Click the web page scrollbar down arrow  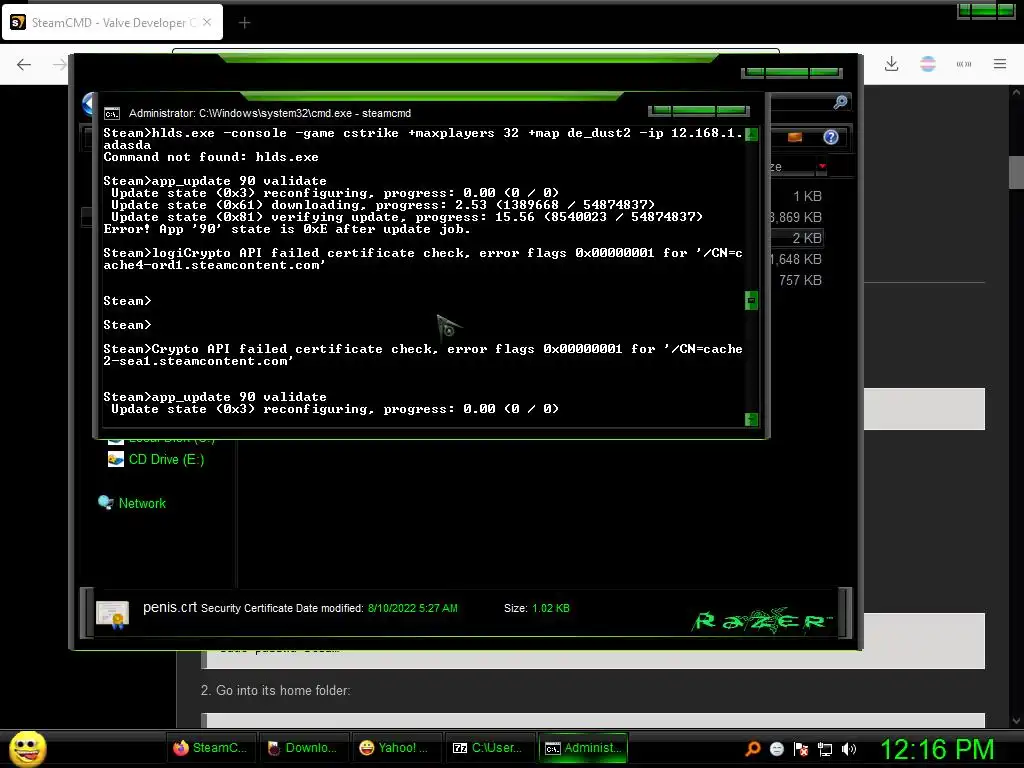click(1016, 721)
